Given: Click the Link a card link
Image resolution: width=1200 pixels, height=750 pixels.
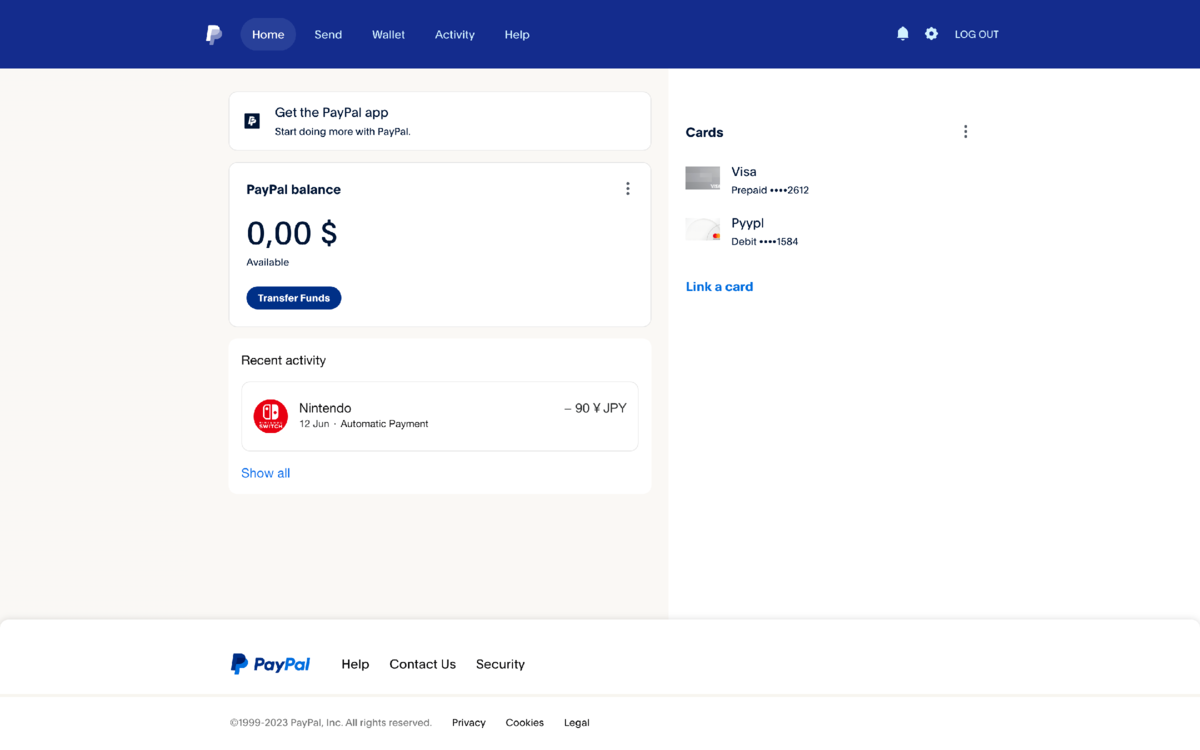Looking at the screenshot, I should (720, 286).
